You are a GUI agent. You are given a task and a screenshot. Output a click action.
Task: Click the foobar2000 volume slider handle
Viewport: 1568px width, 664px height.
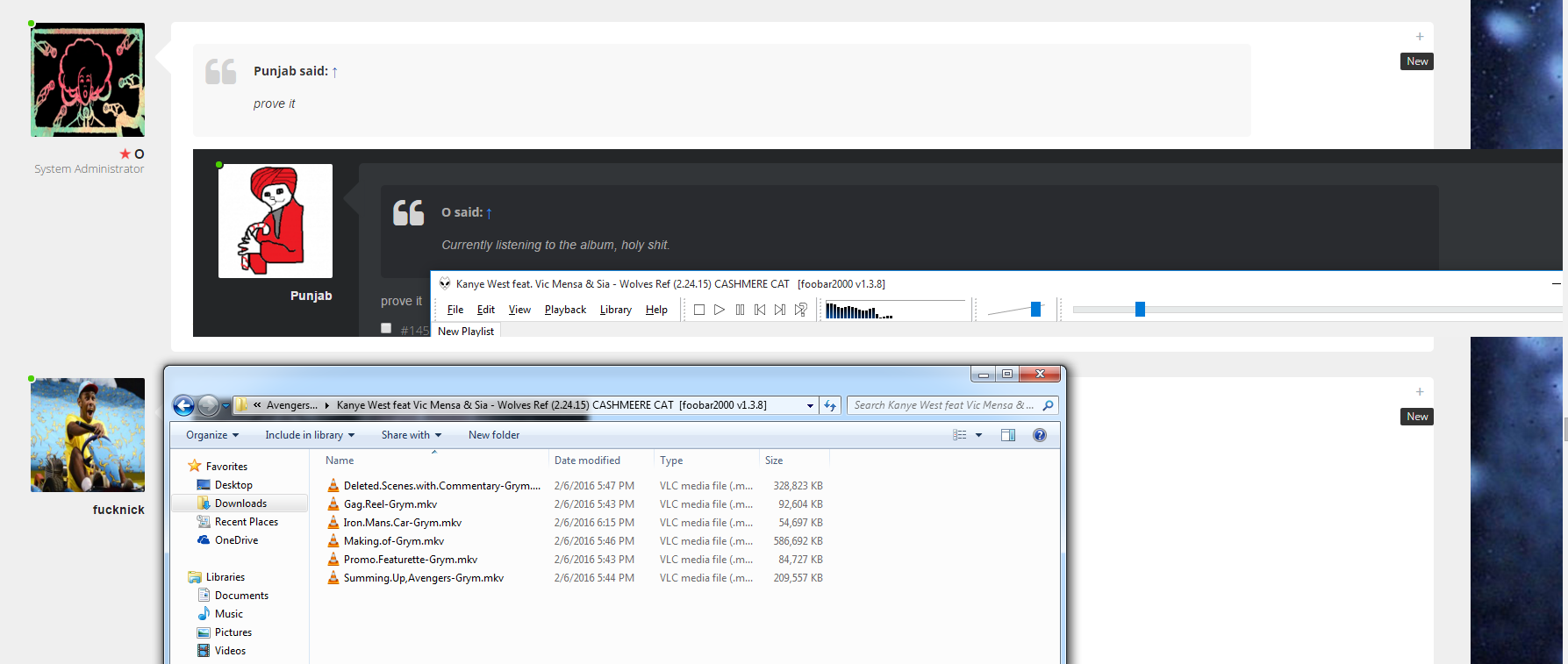1035,309
